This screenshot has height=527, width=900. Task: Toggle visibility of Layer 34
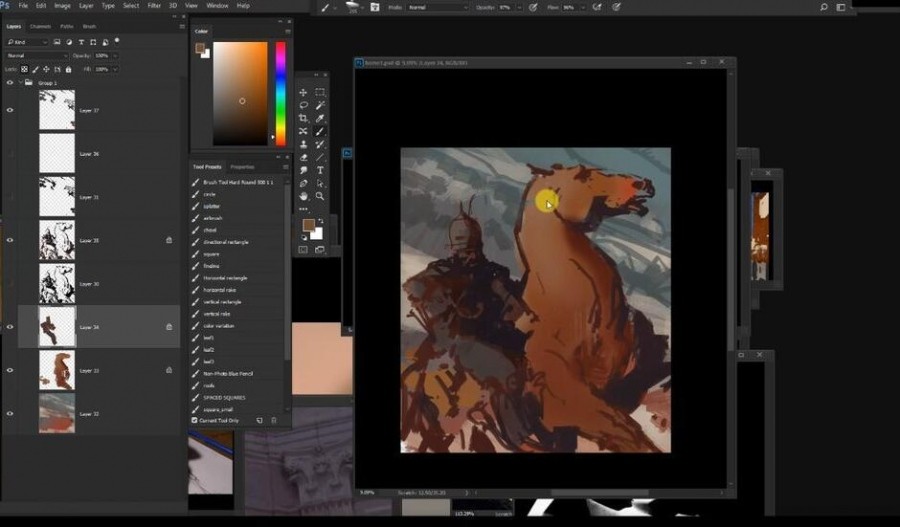[10, 327]
